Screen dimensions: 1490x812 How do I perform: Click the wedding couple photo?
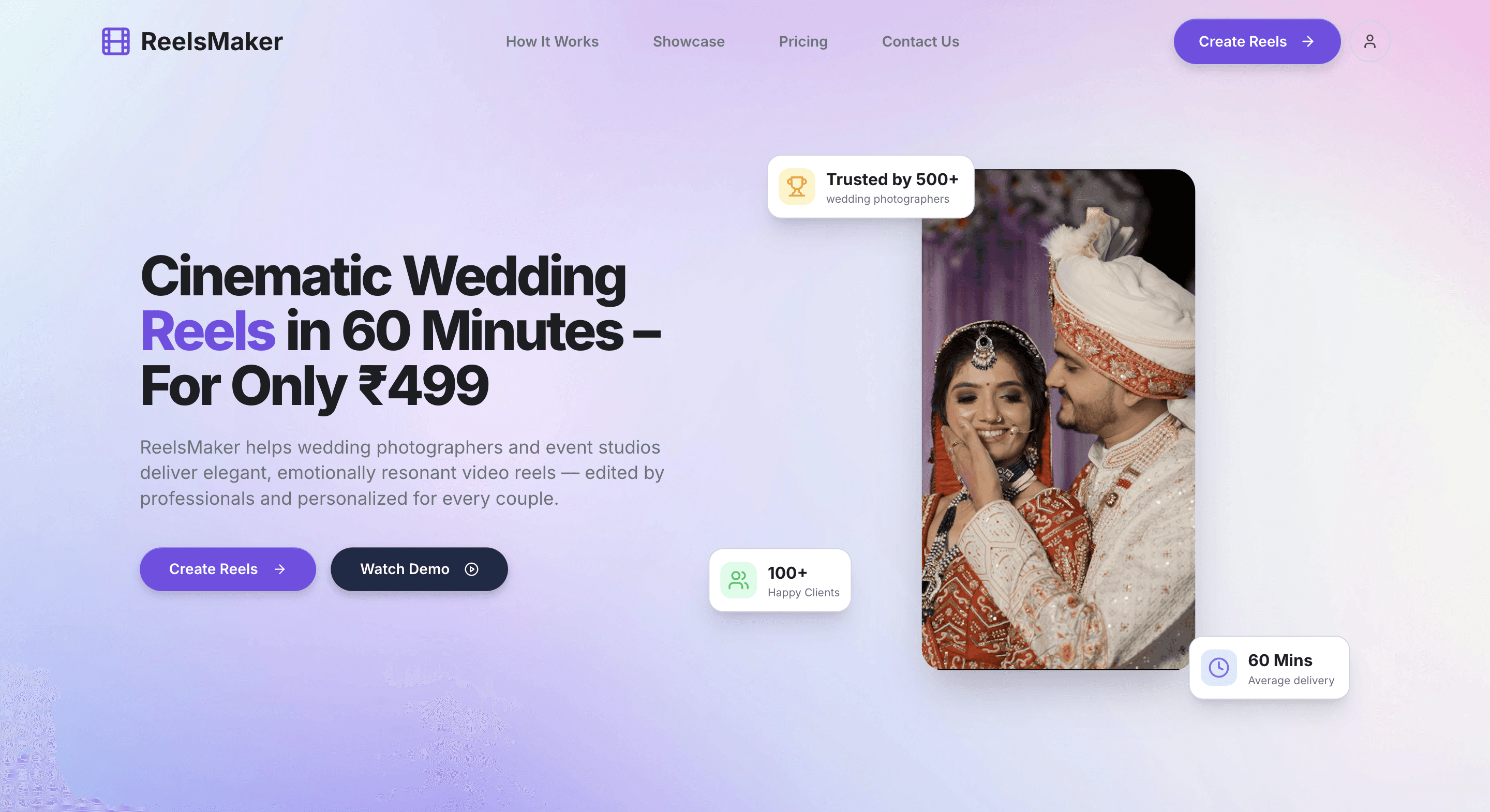pyautogui.click(x=1058, y=419)
